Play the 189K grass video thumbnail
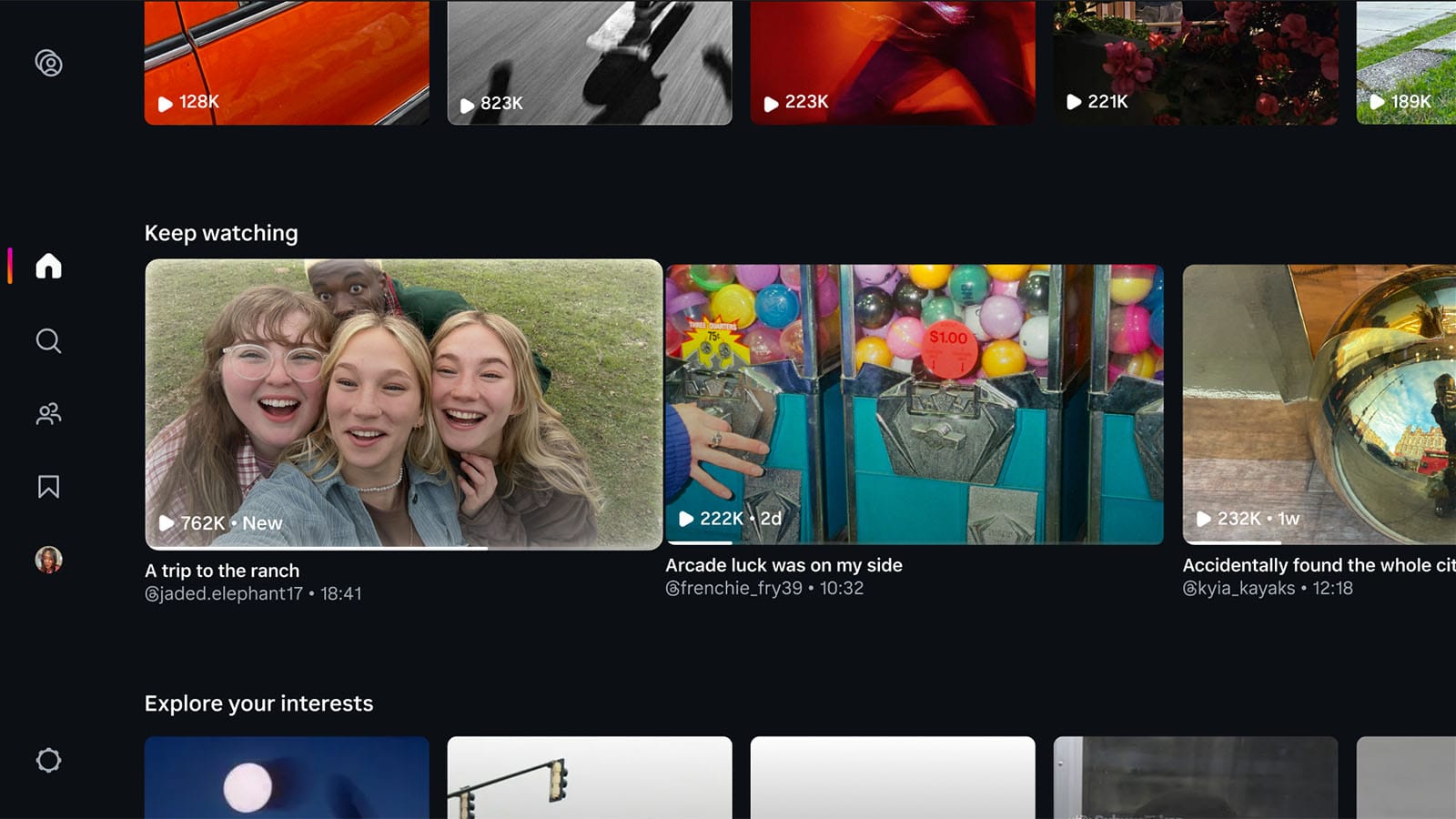 point(1406,62)
